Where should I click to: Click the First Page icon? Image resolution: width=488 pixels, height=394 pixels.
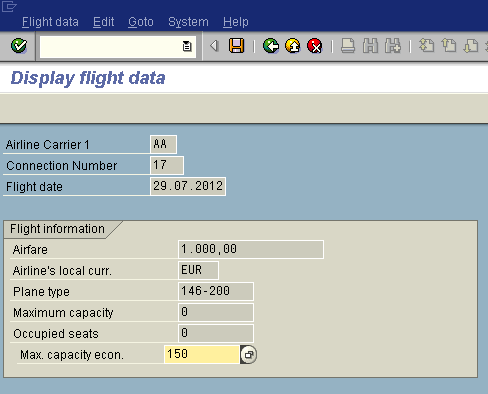[x=427, y=46]
